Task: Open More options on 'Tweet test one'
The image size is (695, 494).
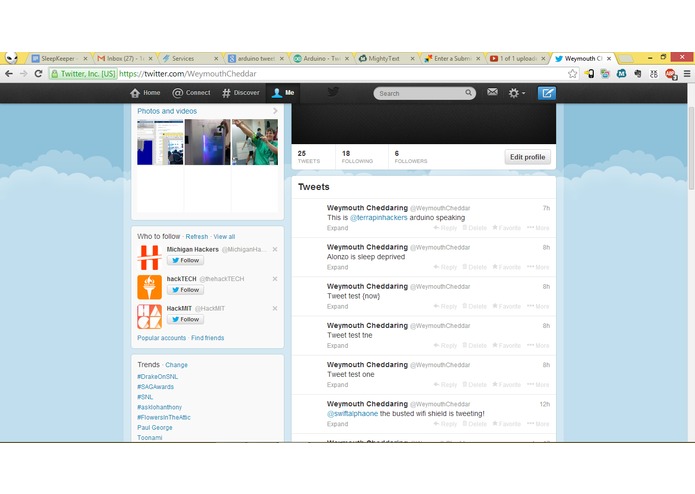Action: click(x=538, y=385)
